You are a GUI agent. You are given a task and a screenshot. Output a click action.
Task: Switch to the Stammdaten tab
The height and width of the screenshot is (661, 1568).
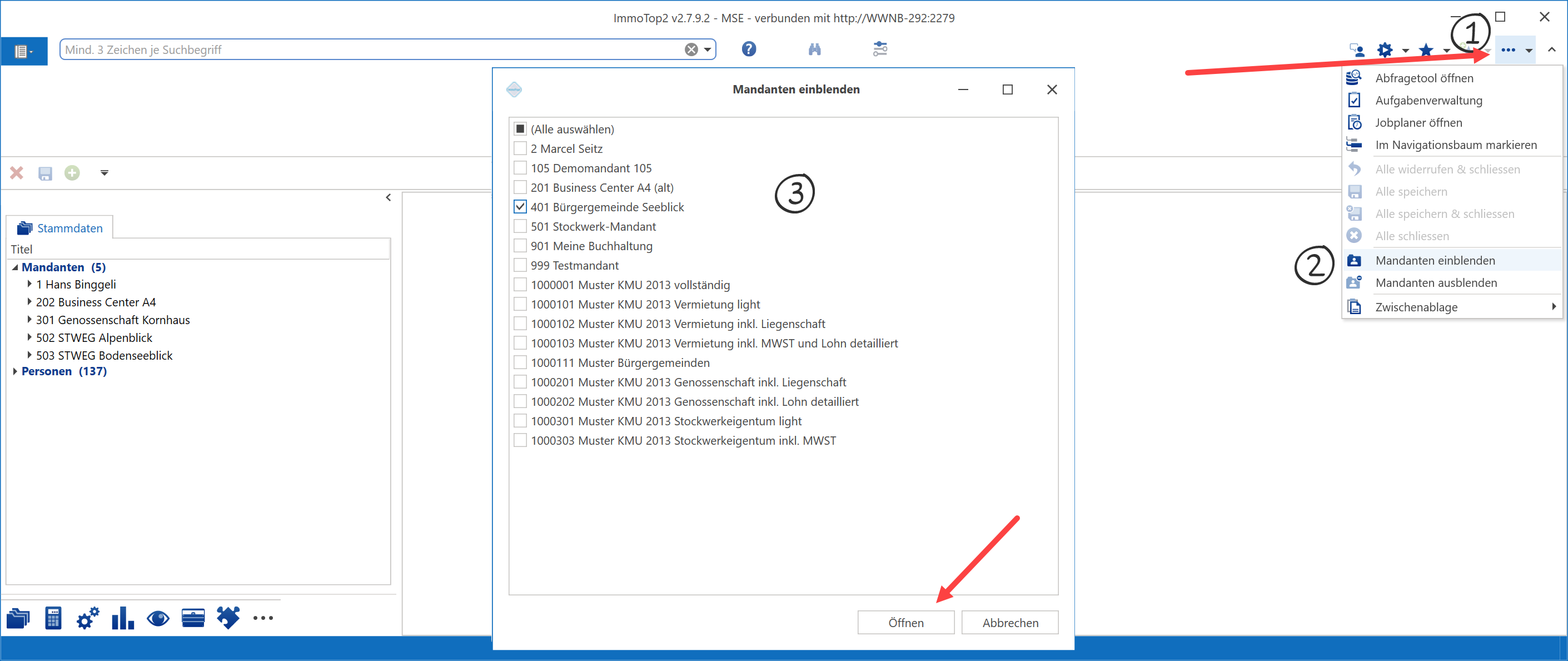(59, 228)
